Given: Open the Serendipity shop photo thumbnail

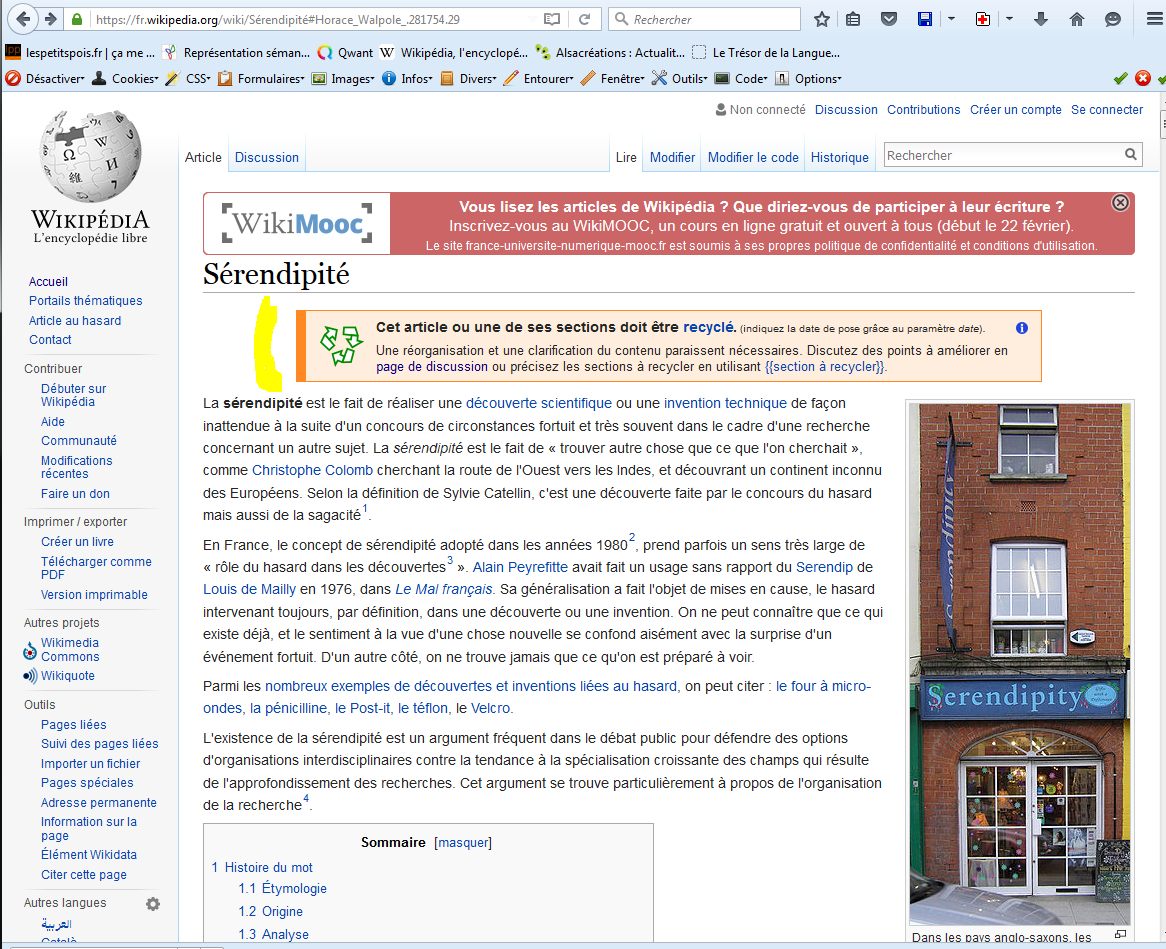Looking at the screenshot, I should pos(1019,663).
